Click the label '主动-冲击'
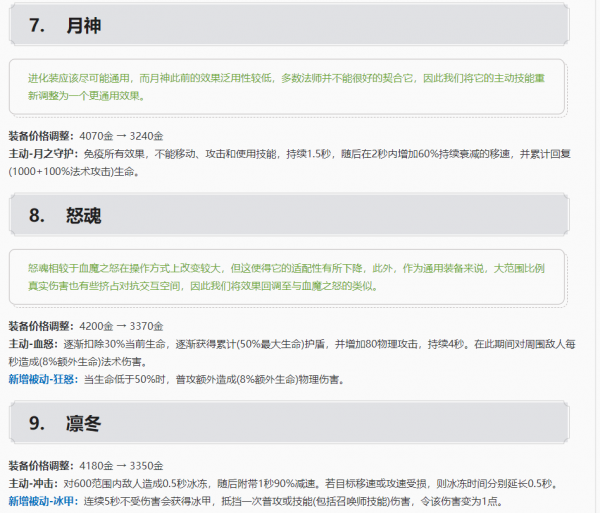Screen dimensions: 600x513 [x=31, y=484]
